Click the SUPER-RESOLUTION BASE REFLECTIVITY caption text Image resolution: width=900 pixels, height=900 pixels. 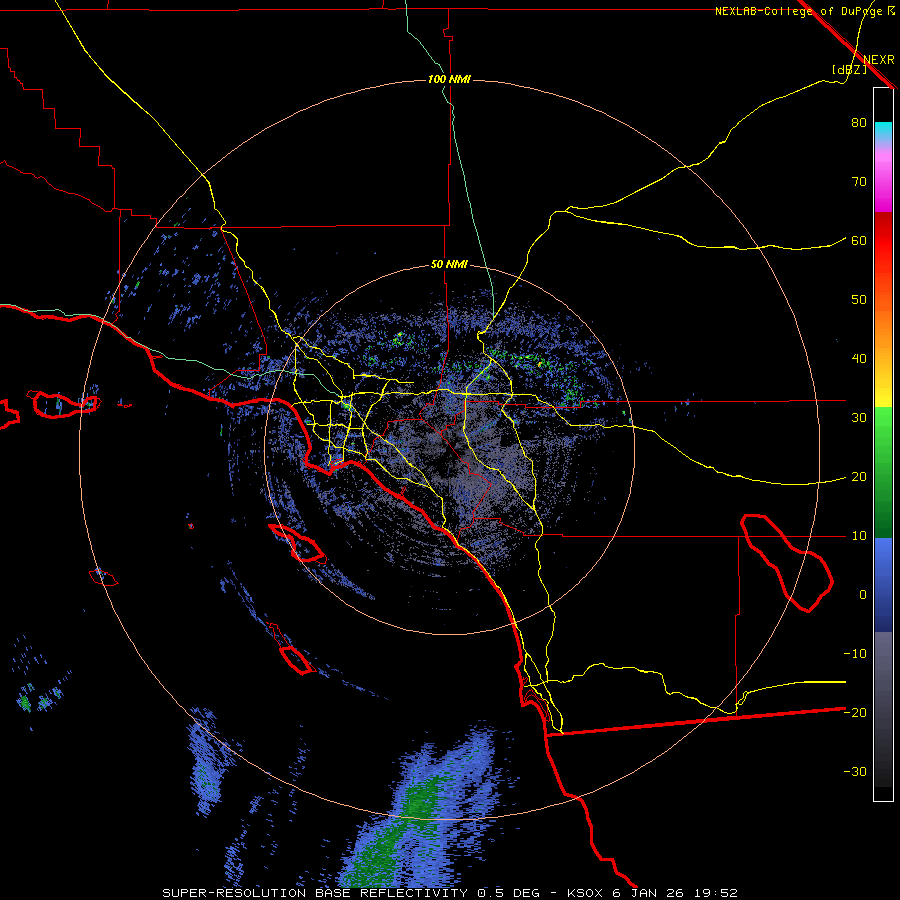click(317, 893)
